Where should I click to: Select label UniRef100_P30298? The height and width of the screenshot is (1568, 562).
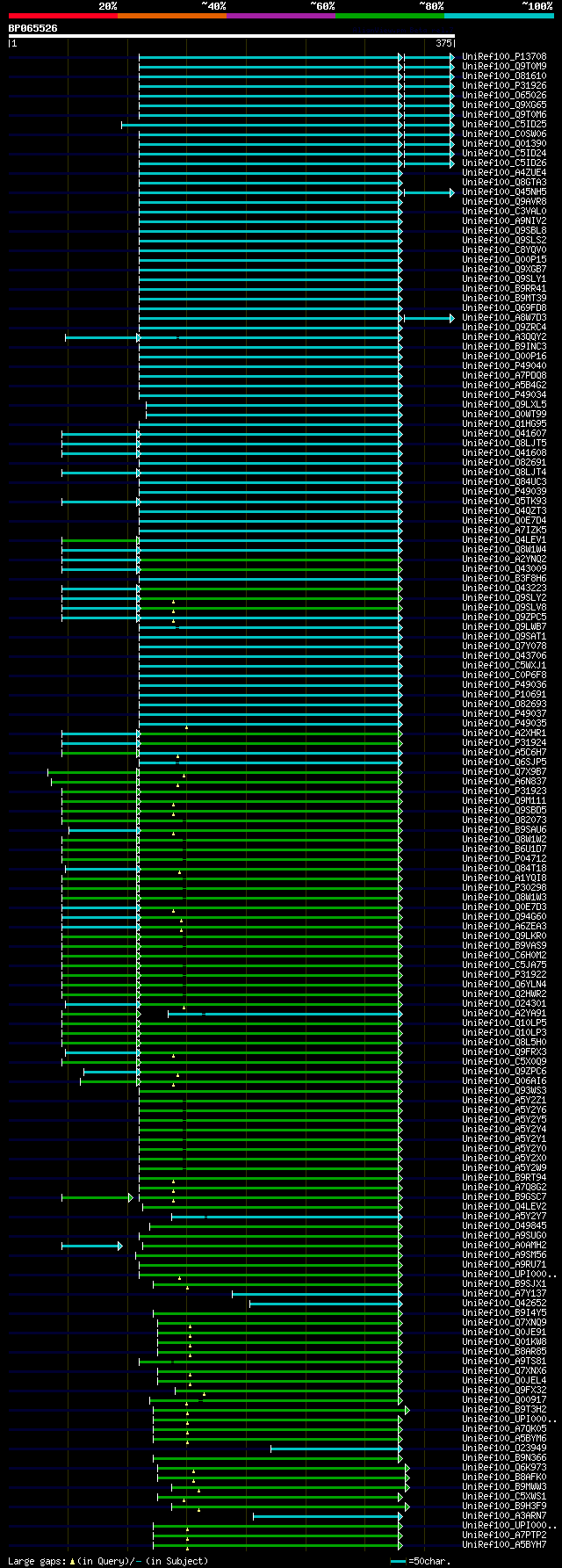(x=504, y=888)
